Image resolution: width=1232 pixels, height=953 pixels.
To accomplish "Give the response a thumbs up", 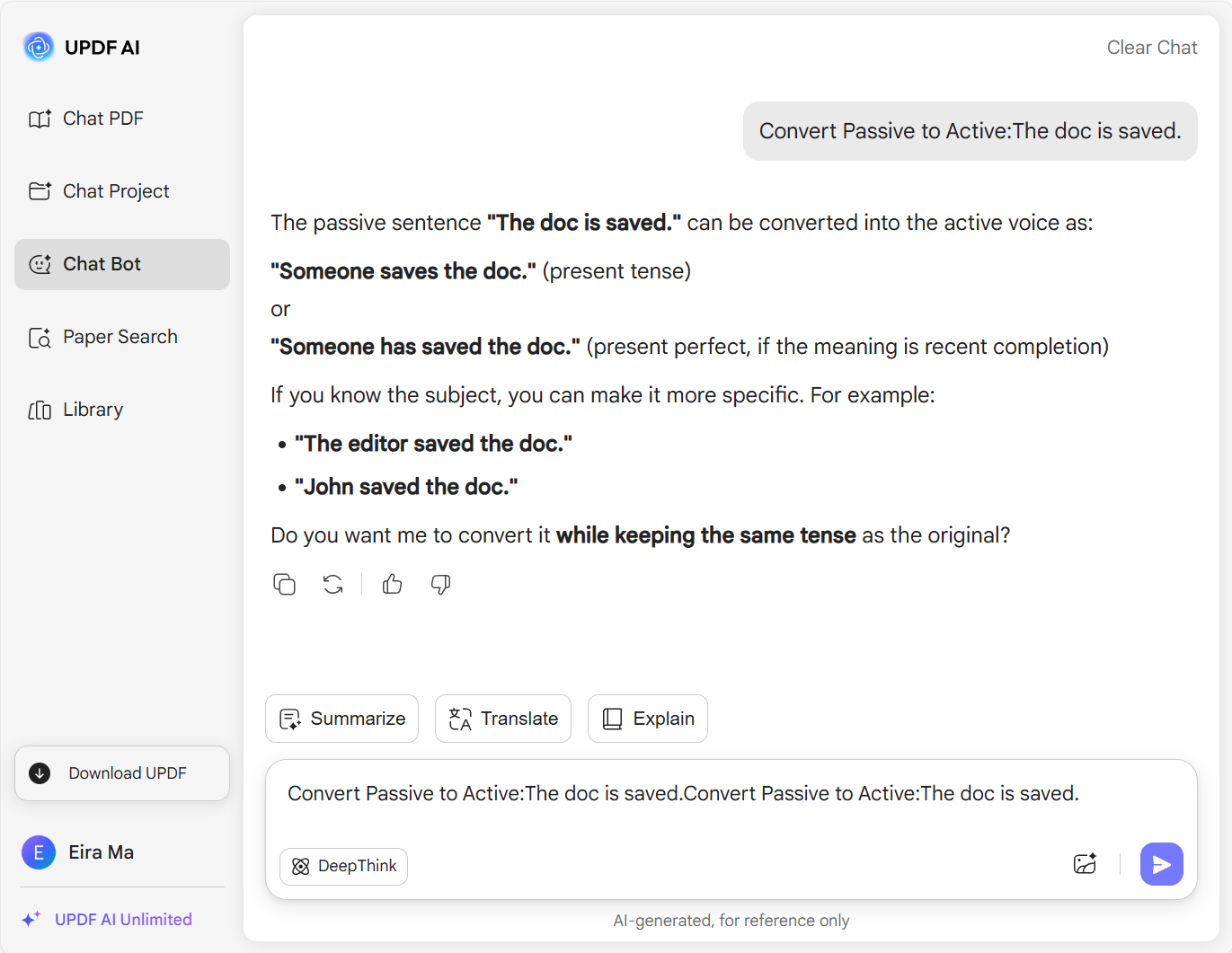I will click(393, 585).
